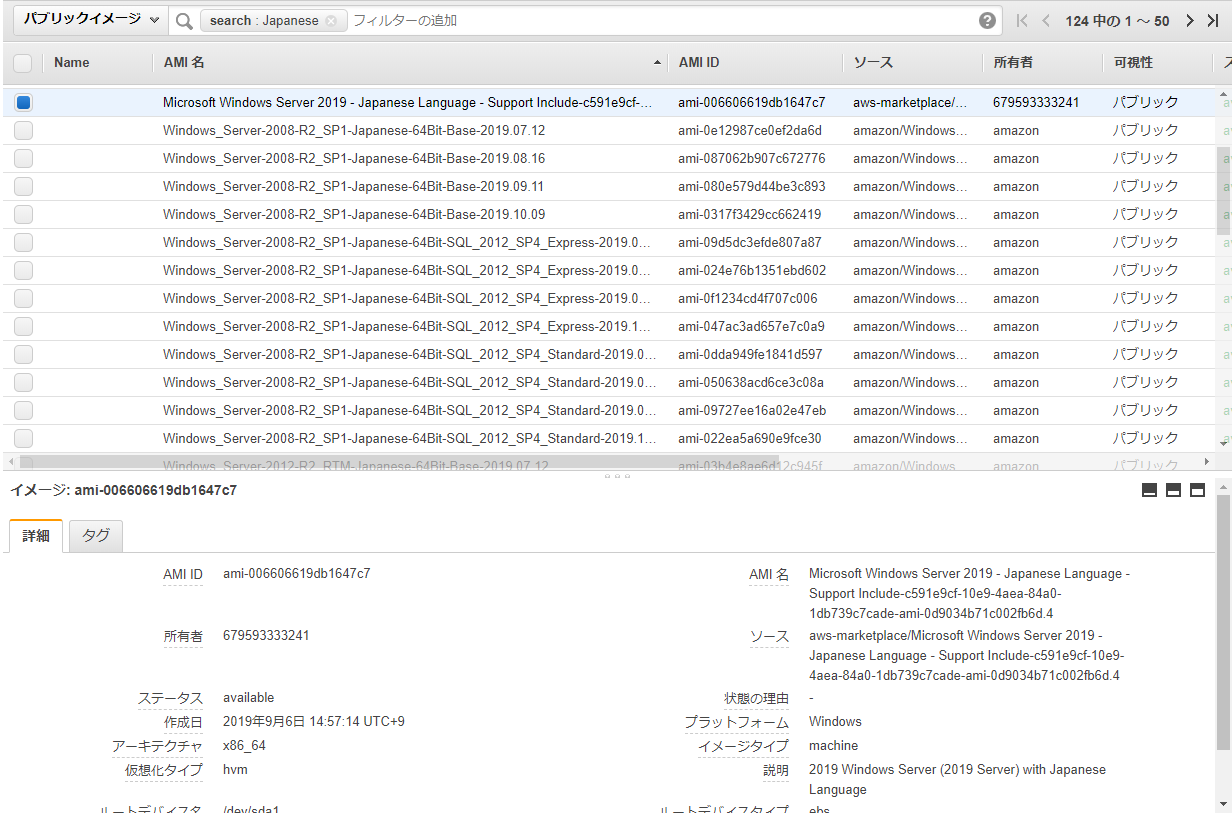Check the row for ami-09727ee16a02e47eb
Image resolution: width=1232 pixels, height=821 pixels.
pyautogui.click(x=23, y=410)
